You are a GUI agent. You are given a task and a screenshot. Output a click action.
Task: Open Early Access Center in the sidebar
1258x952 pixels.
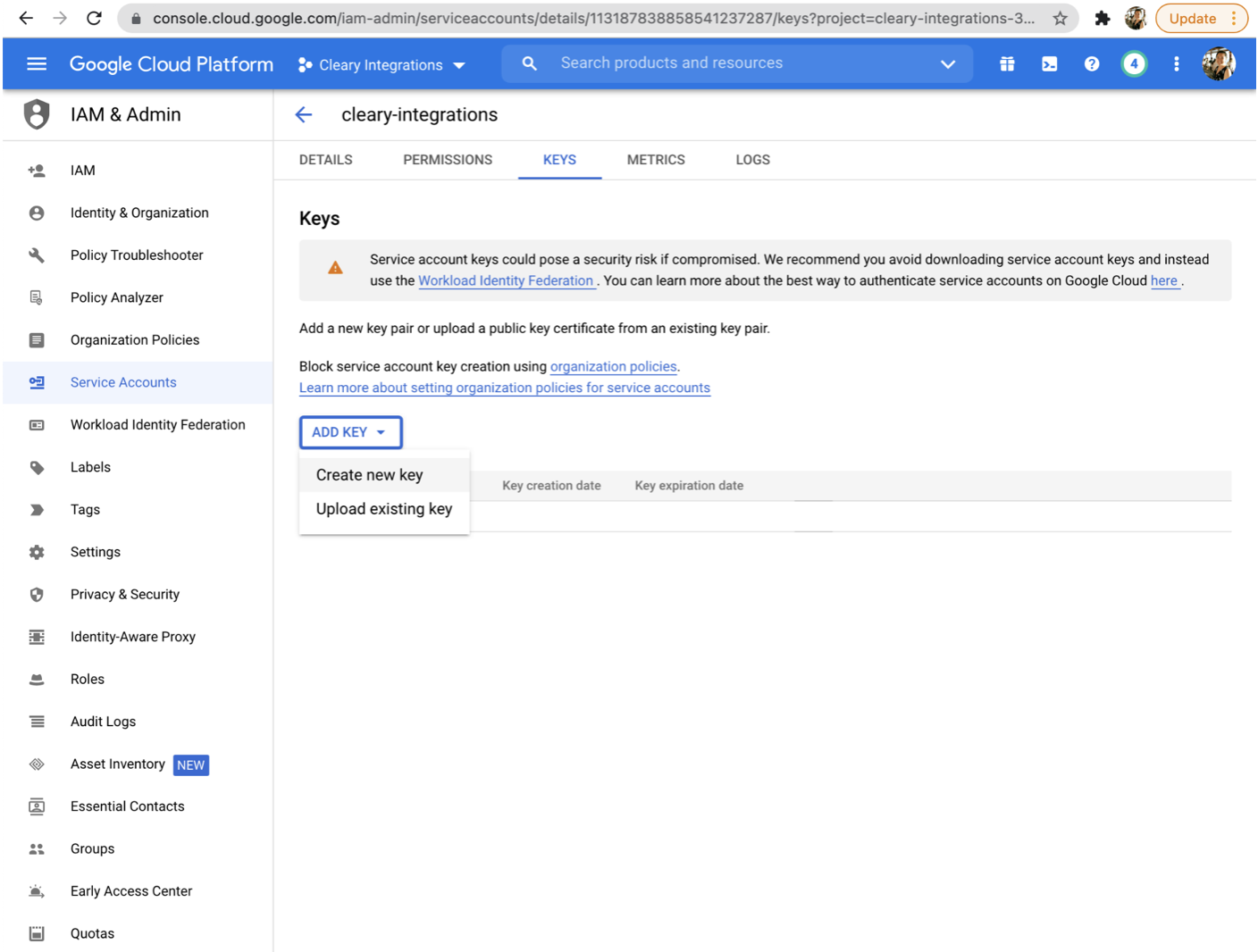(x=138, y=891)
